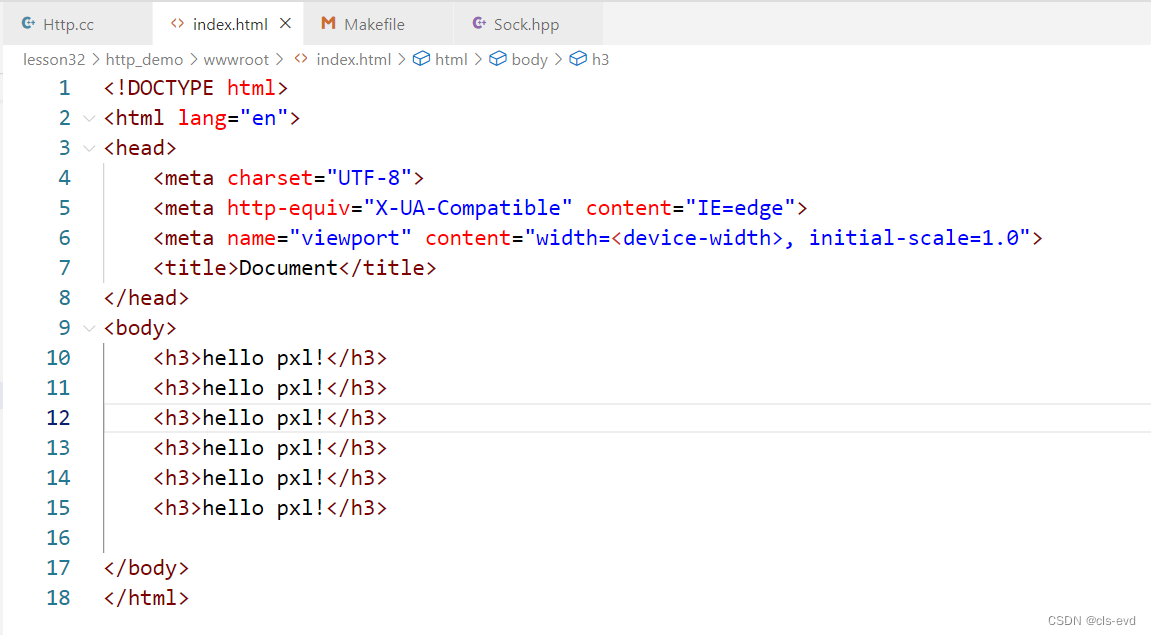The height and width of the screenshot is (635, 1151).
Task: Switch to the Sock.hpp tab
Action: (526, 24)
